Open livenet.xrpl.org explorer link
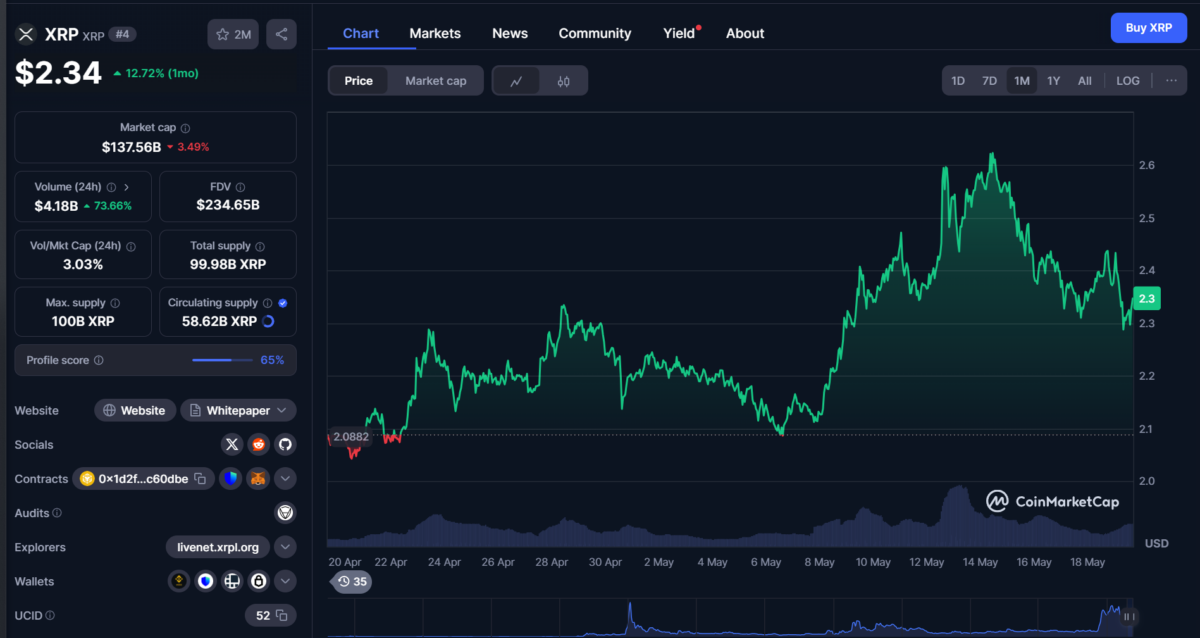 [x=218, y=547]
